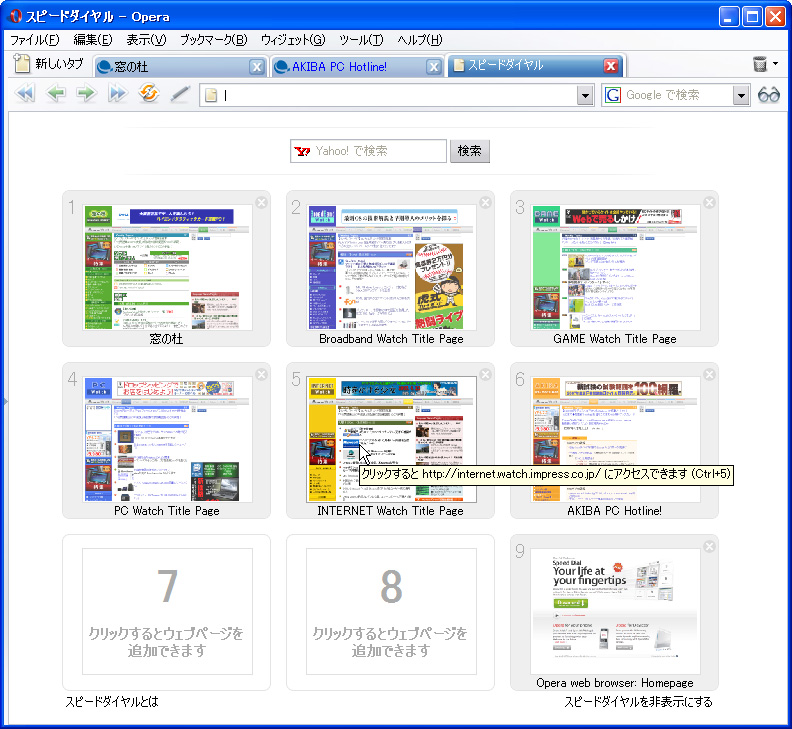Remove speed dial entry 9 Opera Homepage
This screenshot has height=729, width=792.
[709, 547]
